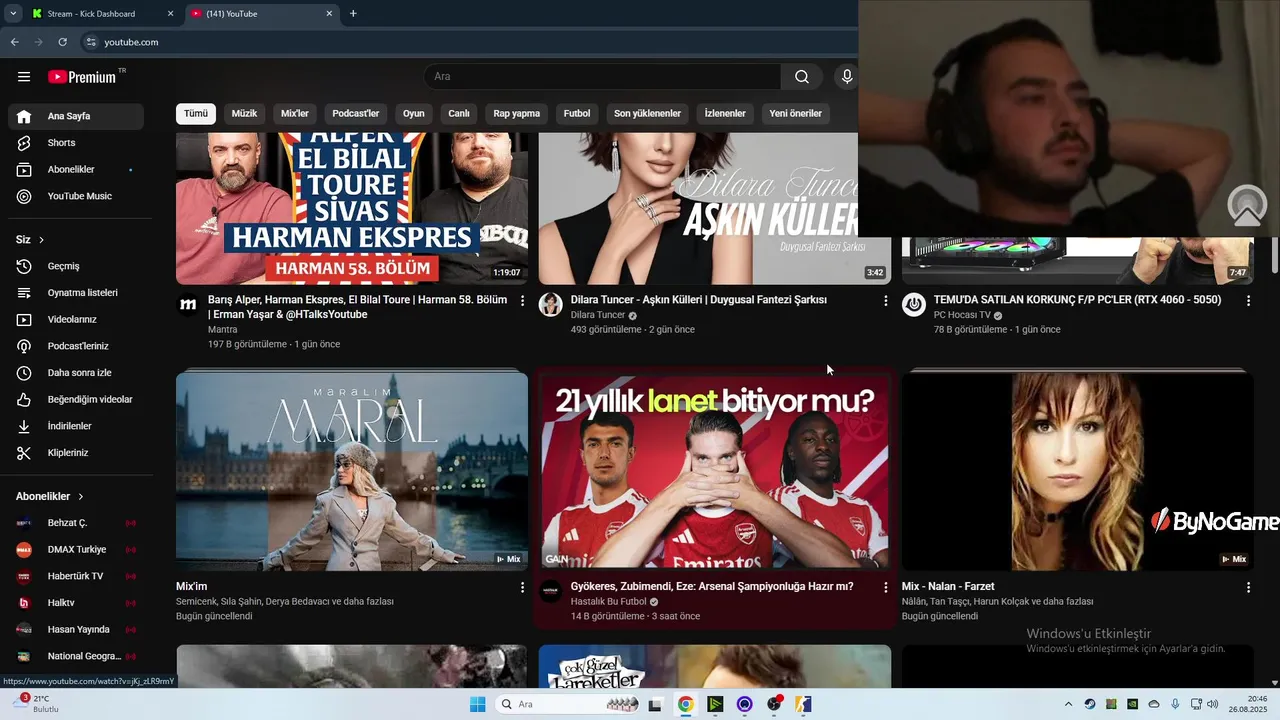
Task: Open a new Chrome tab
Action: [x=353, y=14]
